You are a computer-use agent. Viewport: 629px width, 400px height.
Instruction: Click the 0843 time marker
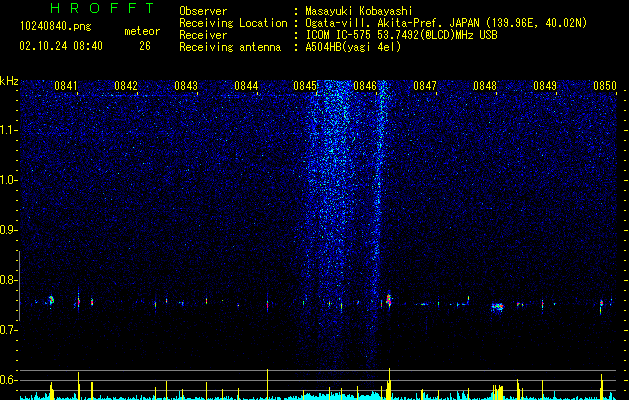pyautogui.click(x=186, y=86)
